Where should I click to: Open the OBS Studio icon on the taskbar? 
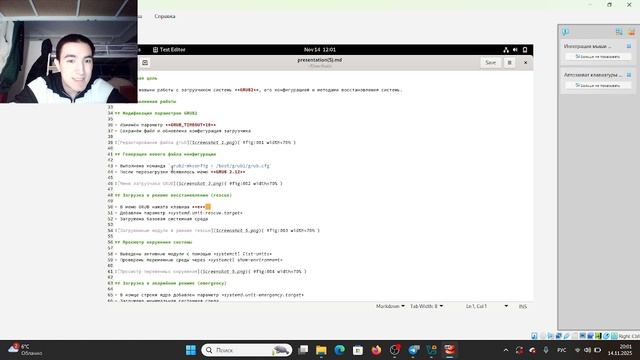(395, 350)
